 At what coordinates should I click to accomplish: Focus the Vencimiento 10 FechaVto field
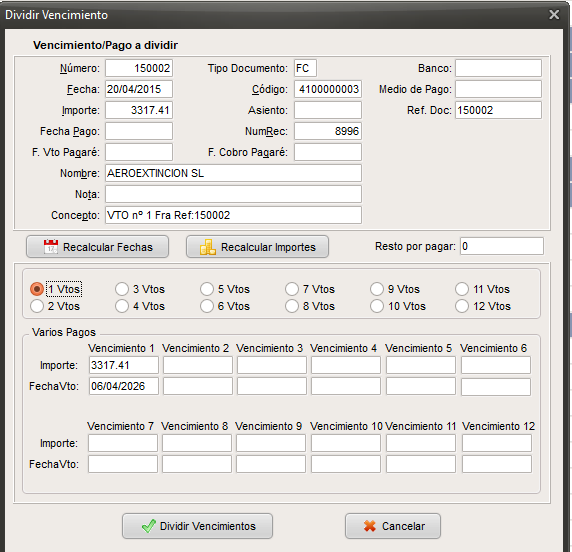tap(346, 464)
